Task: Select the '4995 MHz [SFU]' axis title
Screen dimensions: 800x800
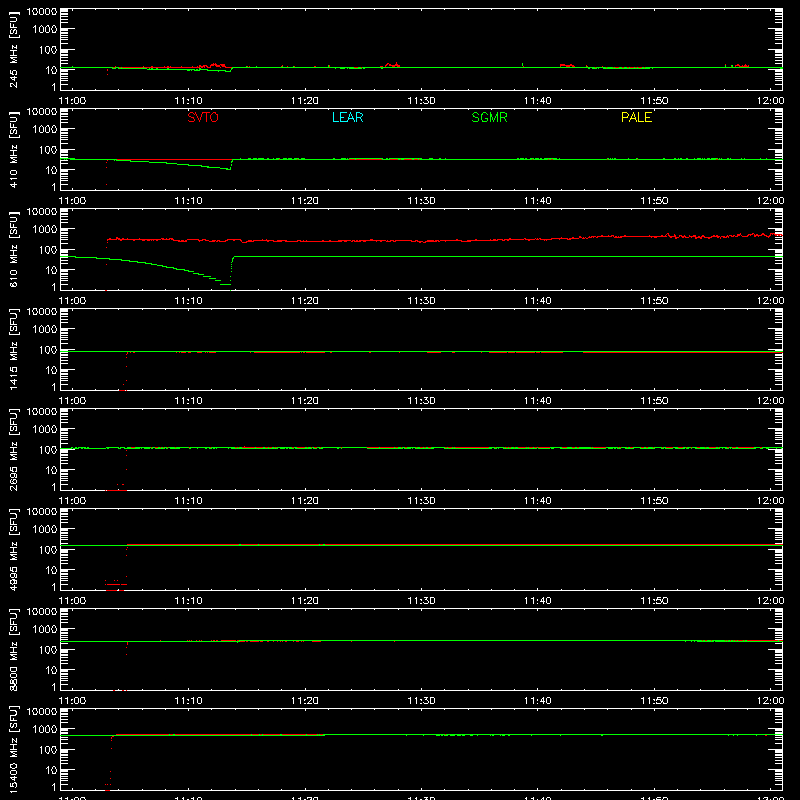Action: tap(13, 549)
